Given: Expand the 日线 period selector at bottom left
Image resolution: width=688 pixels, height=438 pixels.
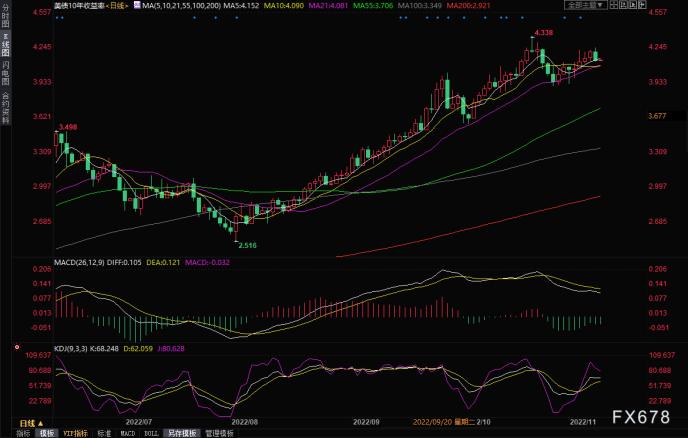Looking at the screenshot, I should 31,423.
